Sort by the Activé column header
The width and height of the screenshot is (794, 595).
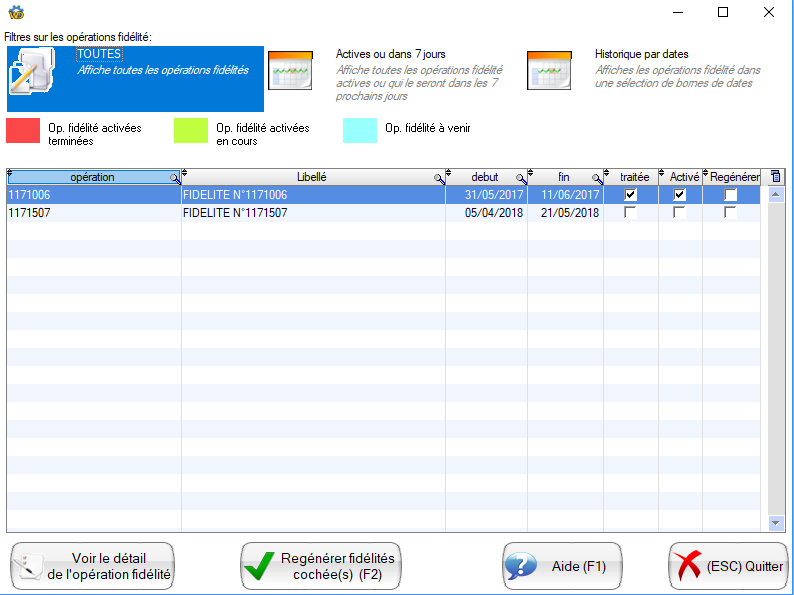(x=684, y=177)
